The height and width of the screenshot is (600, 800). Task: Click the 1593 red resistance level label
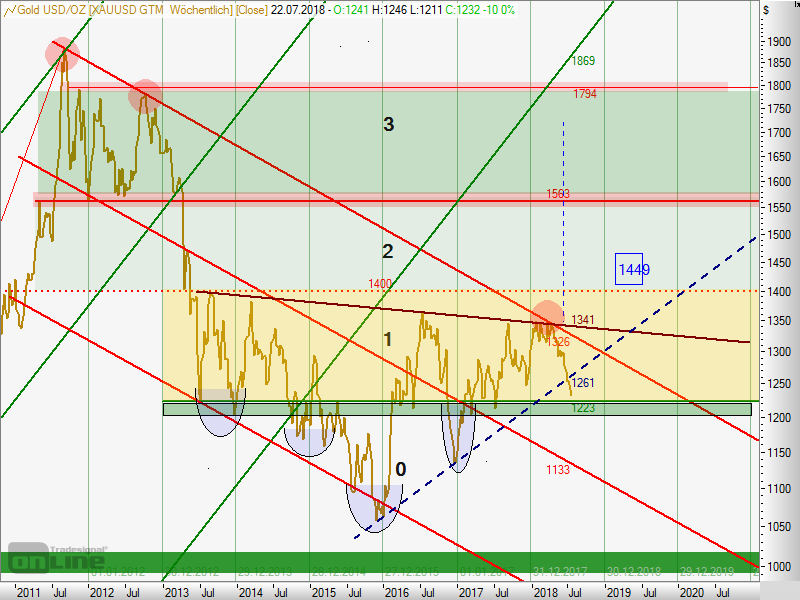[x=558, y=194]
